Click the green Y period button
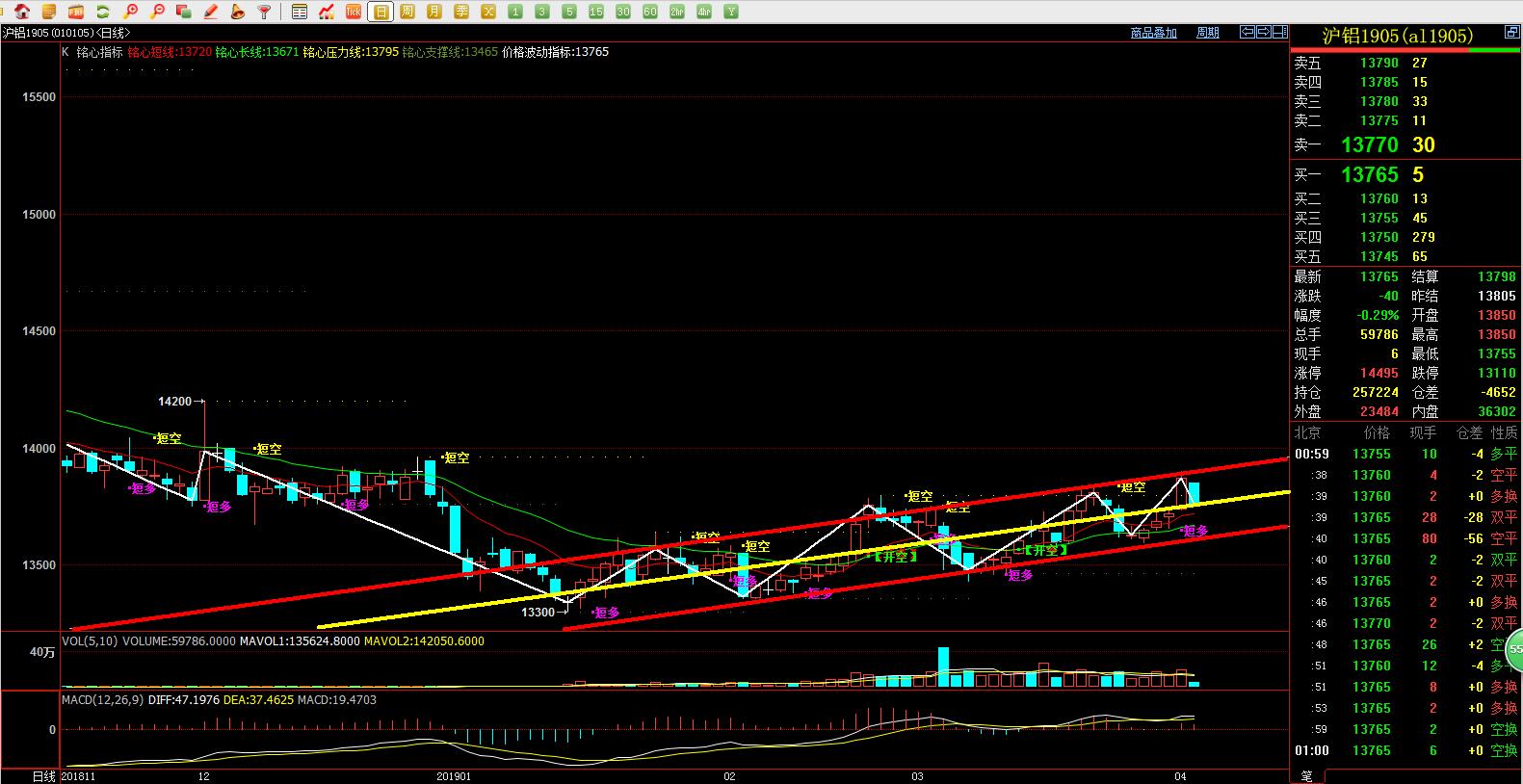The width and height of the screenshot is (1523, 784). coord(731,12)
